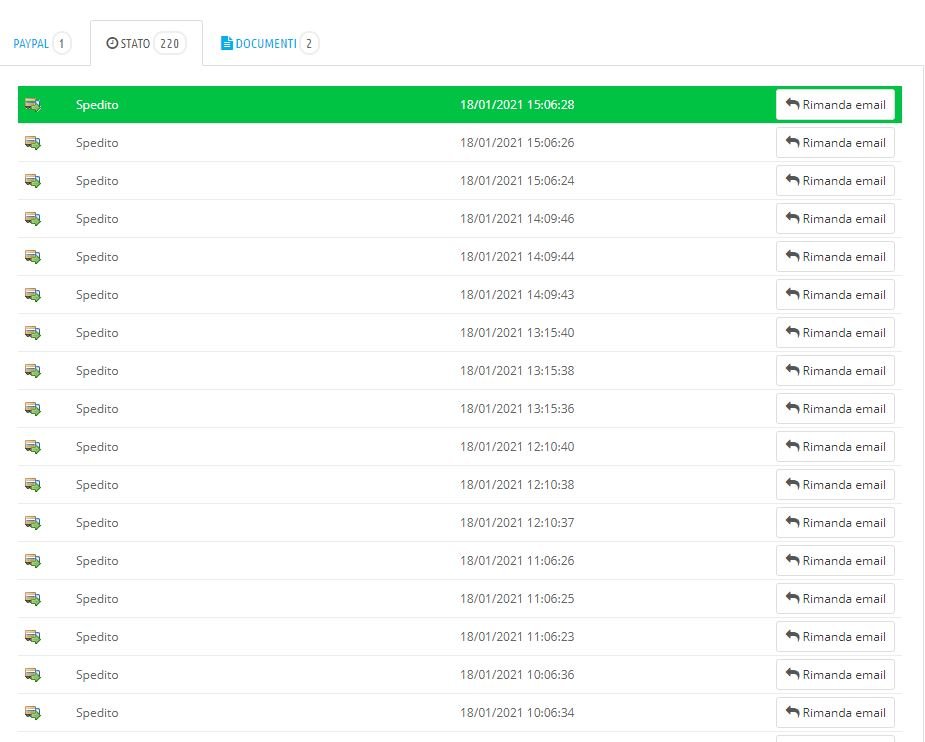
Task: Resend email for the 13:15:36 status
Action: [835, 409]
